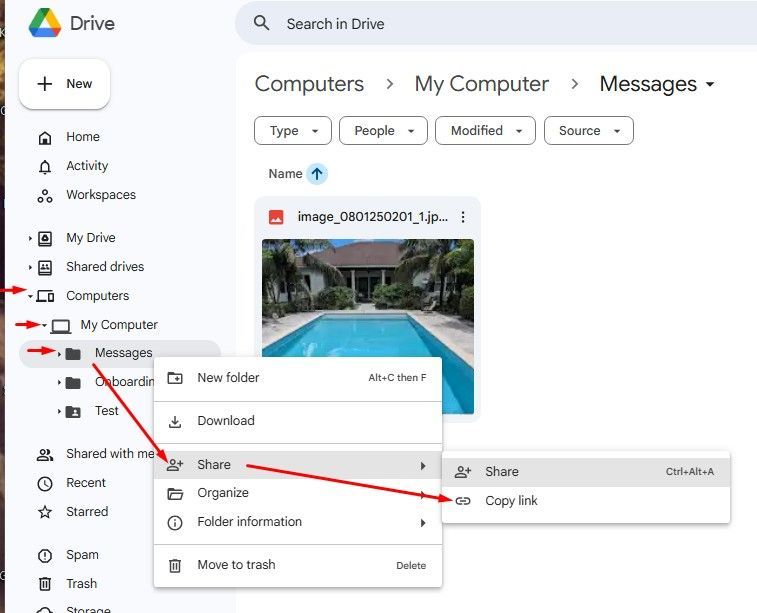
Task: Select Share with Ctrl+Alt+A in submenu
Action: [586, 472]
